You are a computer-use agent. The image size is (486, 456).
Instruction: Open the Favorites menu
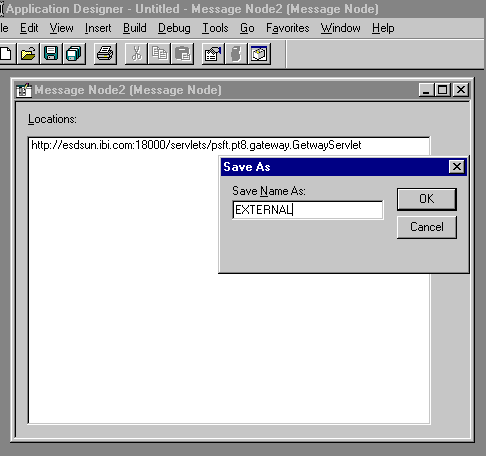[288, 28]
